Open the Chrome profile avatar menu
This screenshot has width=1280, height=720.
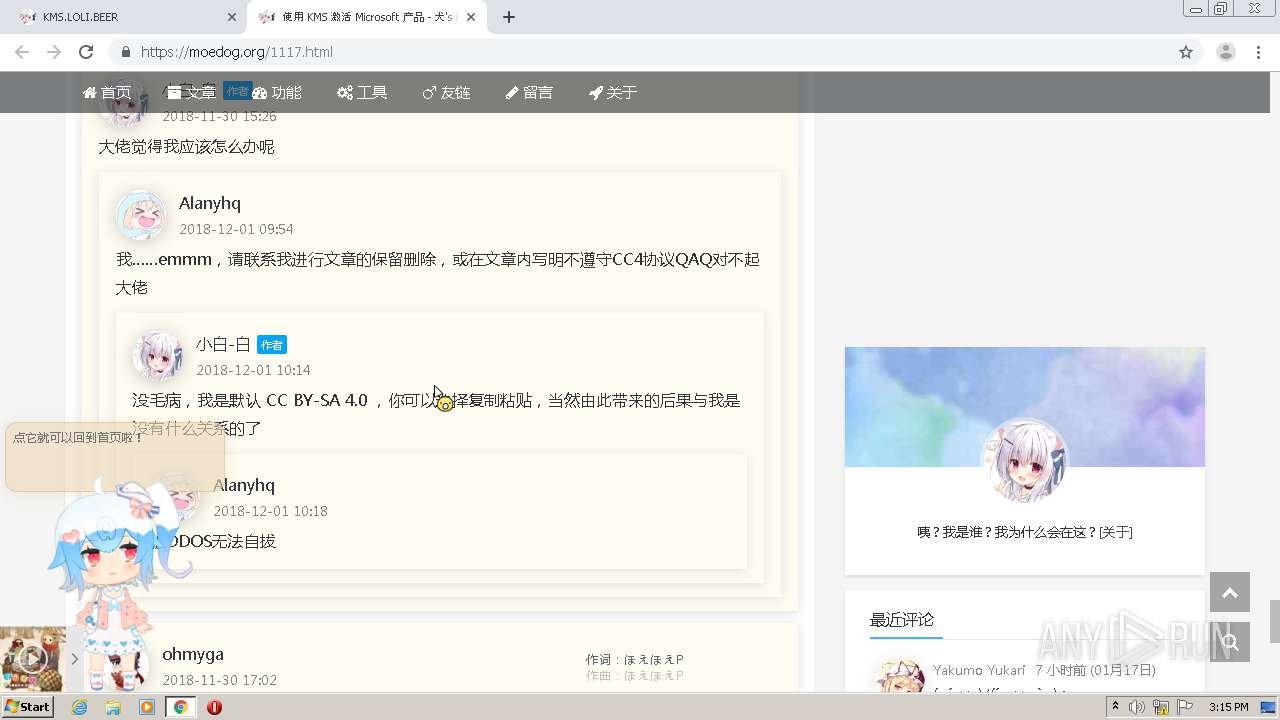[1226, 52]
